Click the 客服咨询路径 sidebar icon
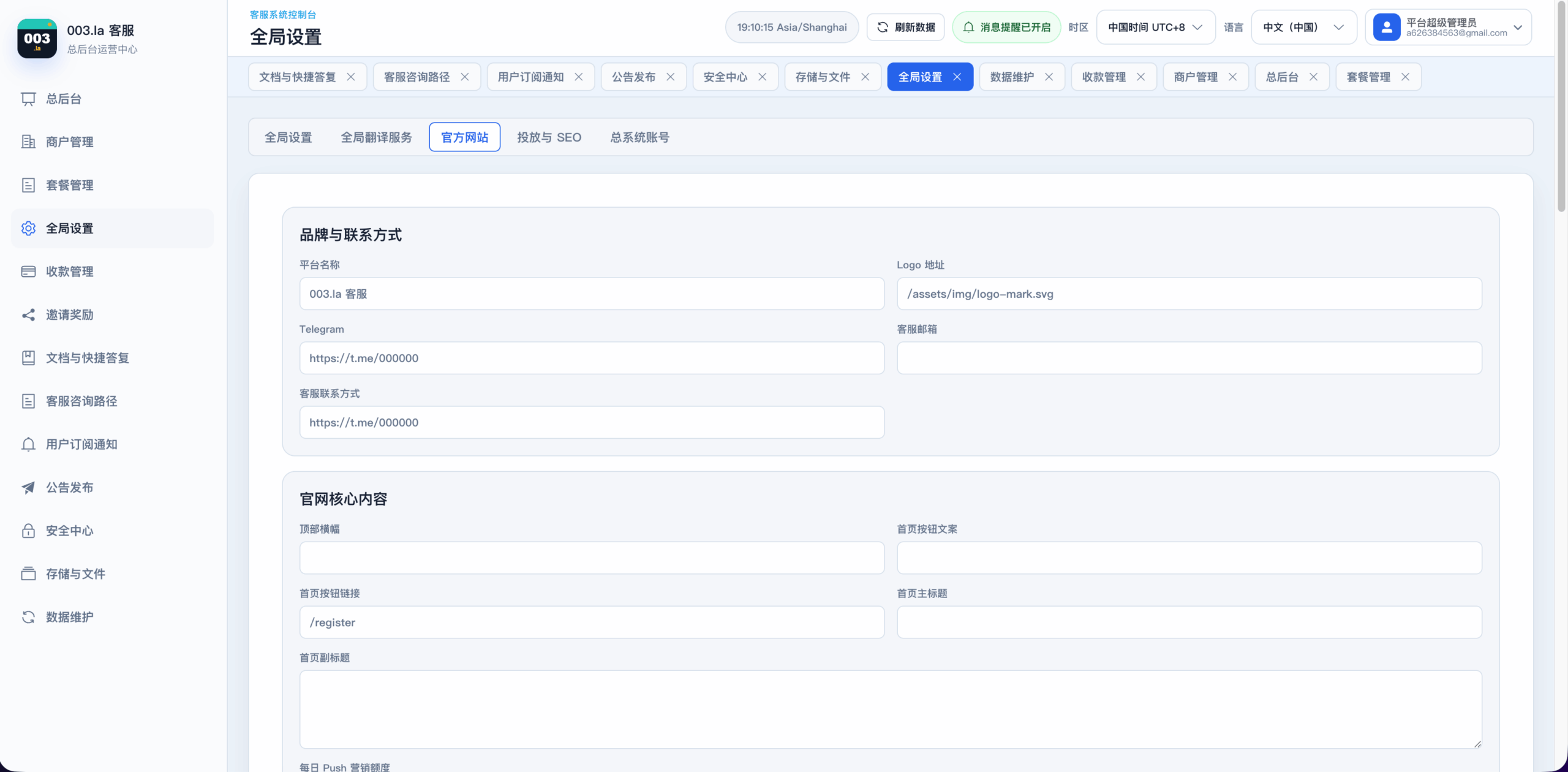1568x772 pixels. [x=28, y=401]
